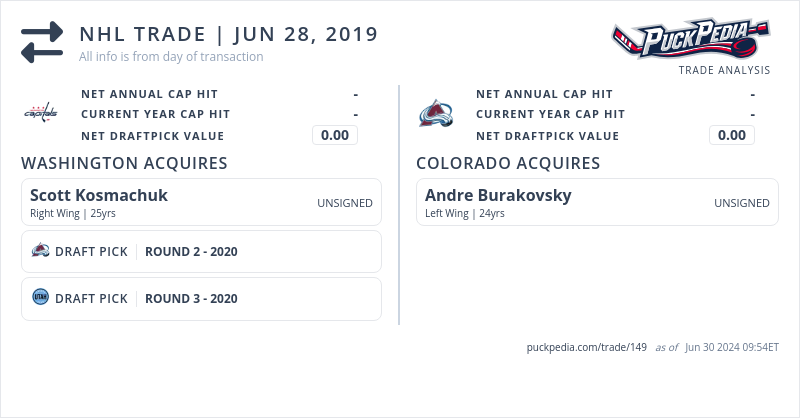This screenshot has width=800, height=418.
Task: Click Washington's net draft pick value box
Action: 335,136
